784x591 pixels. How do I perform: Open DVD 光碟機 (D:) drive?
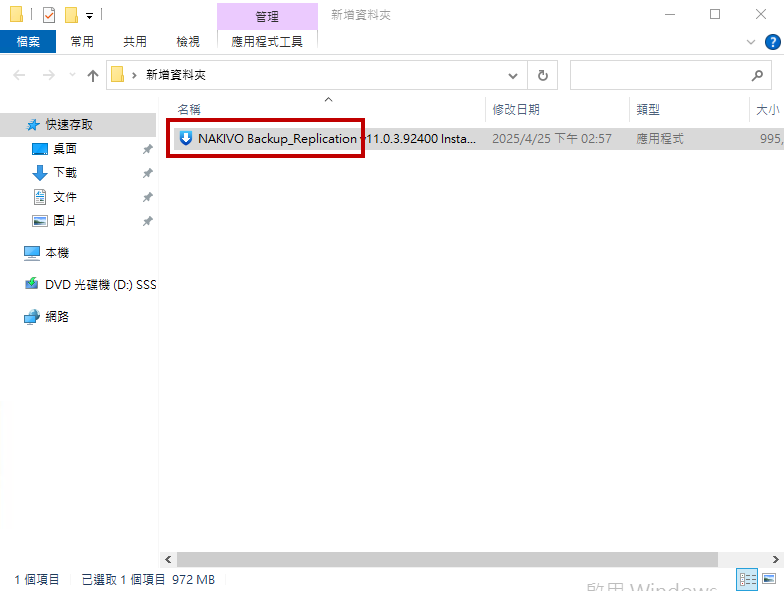pos(100,284)
